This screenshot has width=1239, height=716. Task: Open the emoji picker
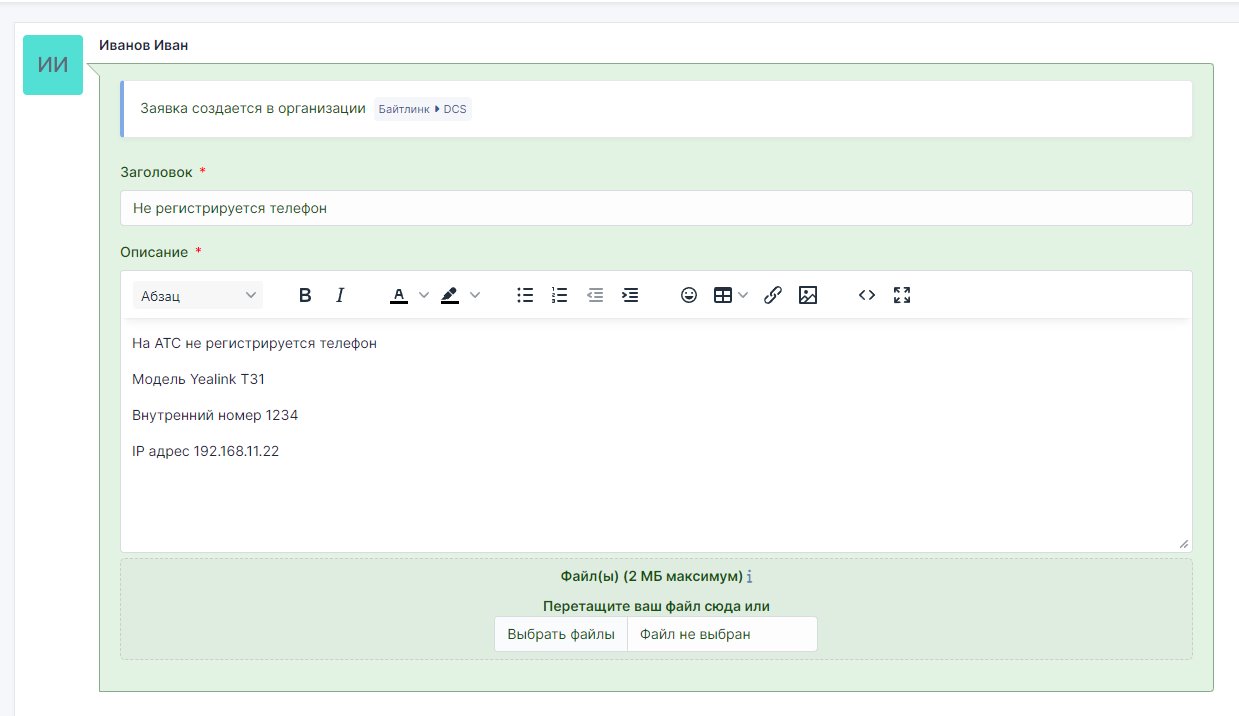688,295
